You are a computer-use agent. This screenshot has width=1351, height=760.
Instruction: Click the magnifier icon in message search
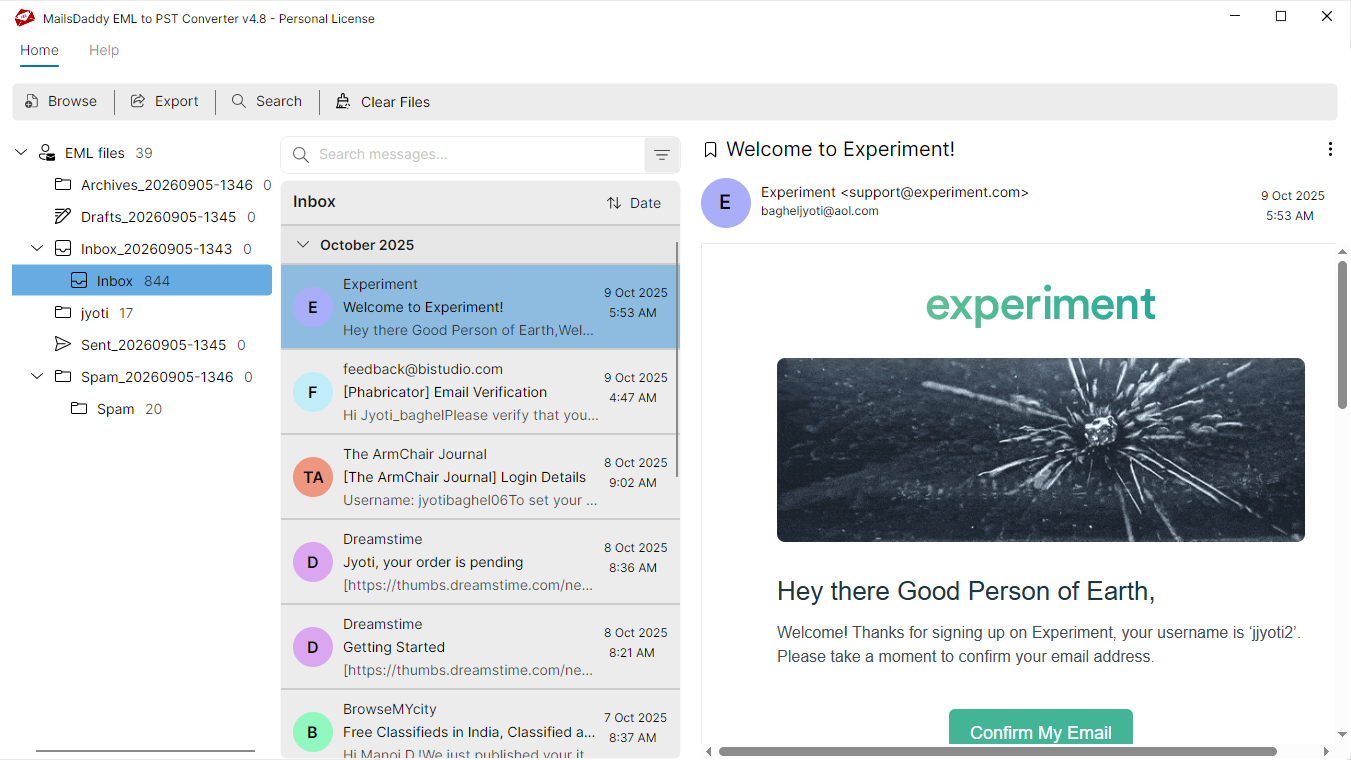(x=301, y=155)
